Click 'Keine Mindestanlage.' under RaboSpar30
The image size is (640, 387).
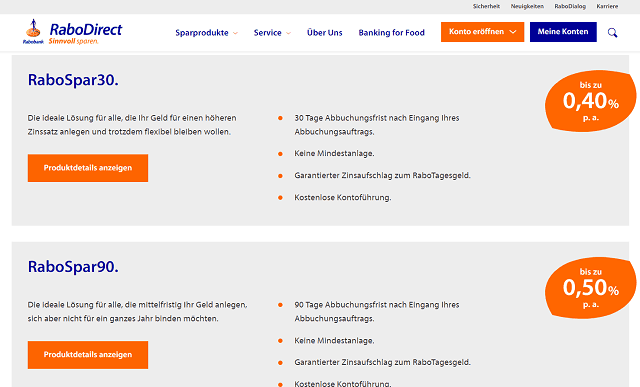pos(334,153)
